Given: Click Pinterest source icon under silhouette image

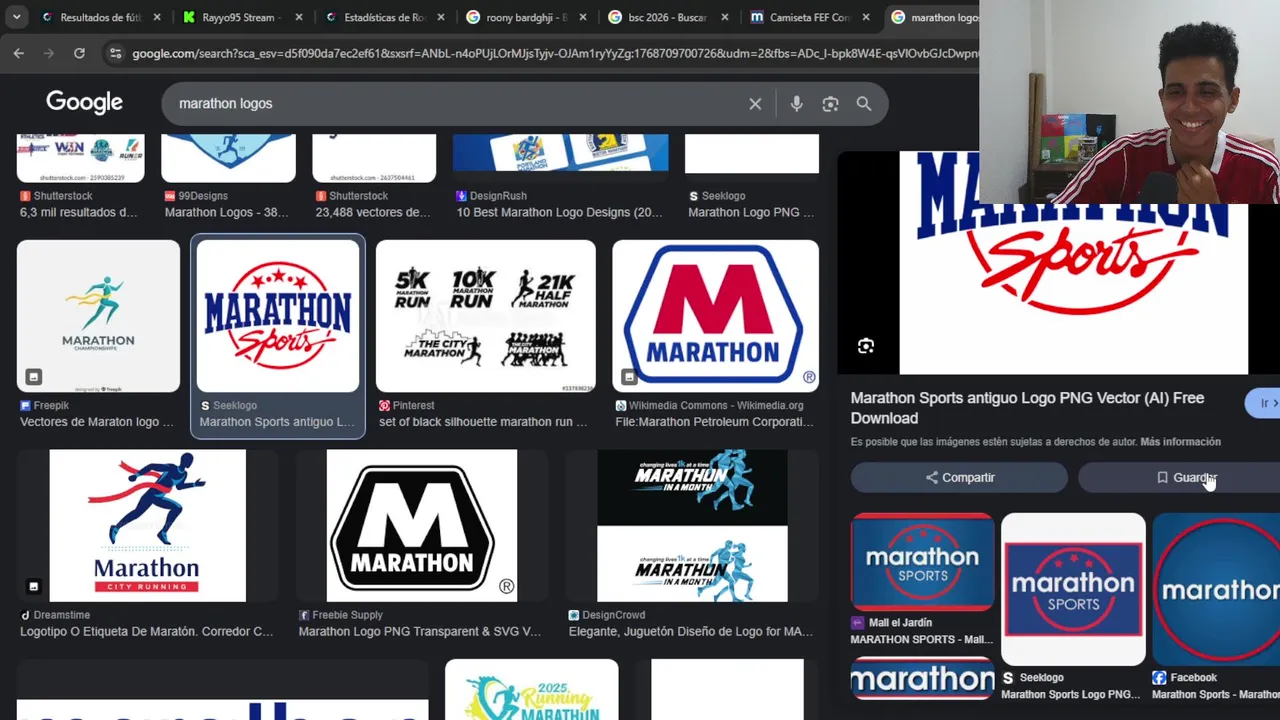Looking at the screenshot, I should tap(384, 406).
